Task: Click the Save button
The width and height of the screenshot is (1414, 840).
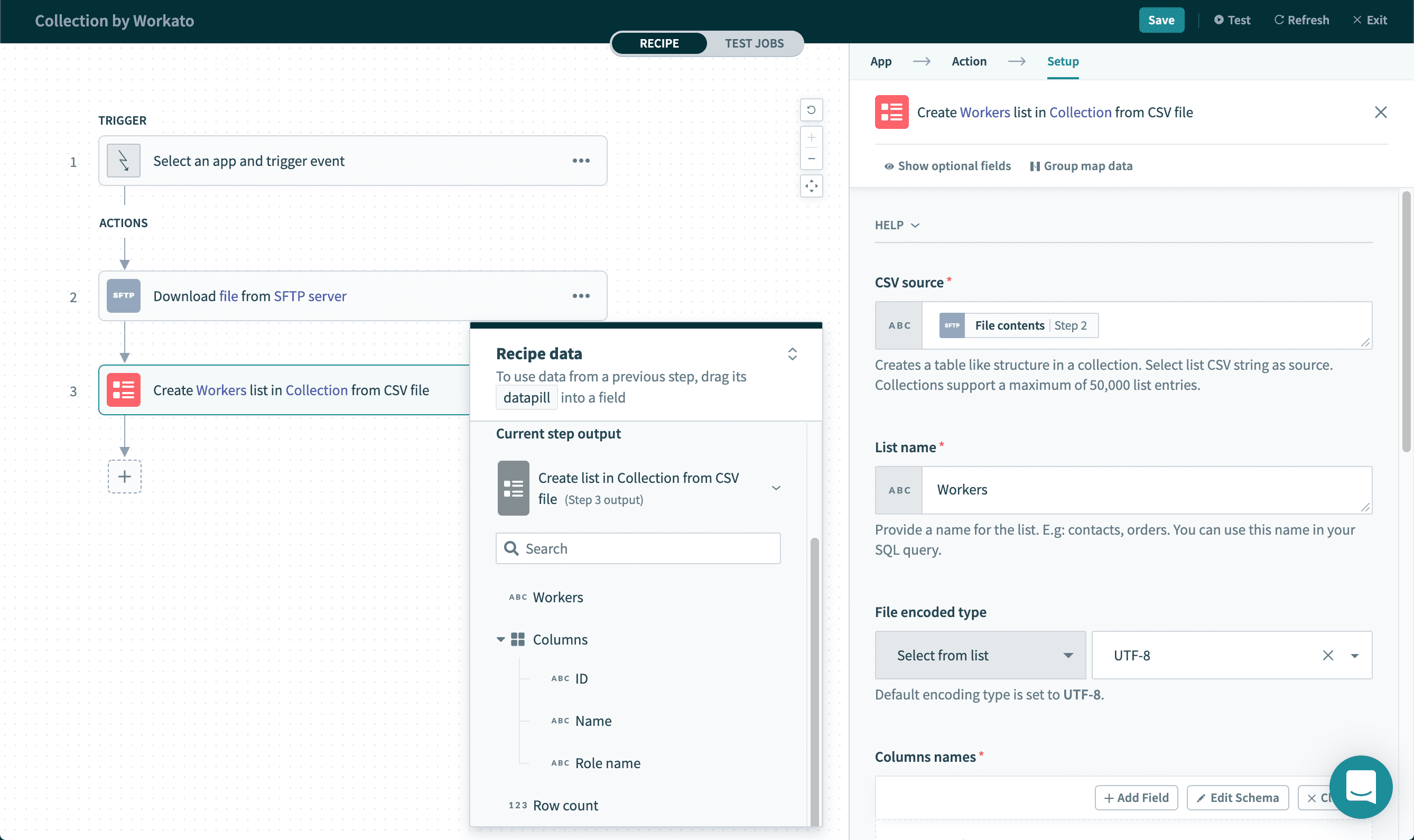Action: pyautogui.click(x=1160, y=21)
